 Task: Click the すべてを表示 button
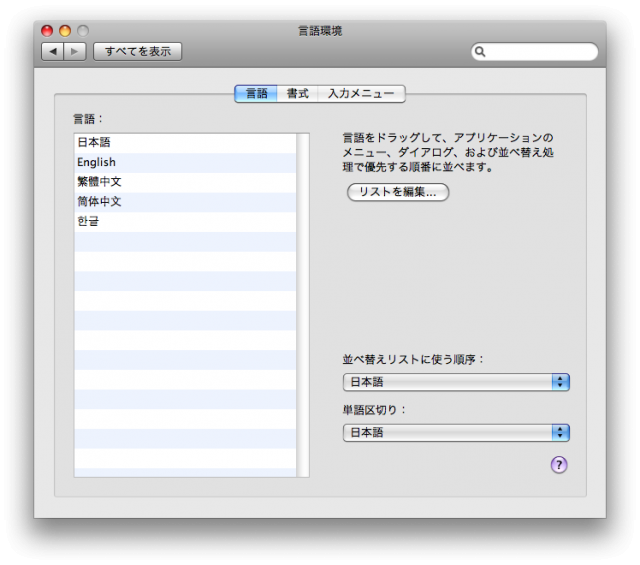coord(138,51)
